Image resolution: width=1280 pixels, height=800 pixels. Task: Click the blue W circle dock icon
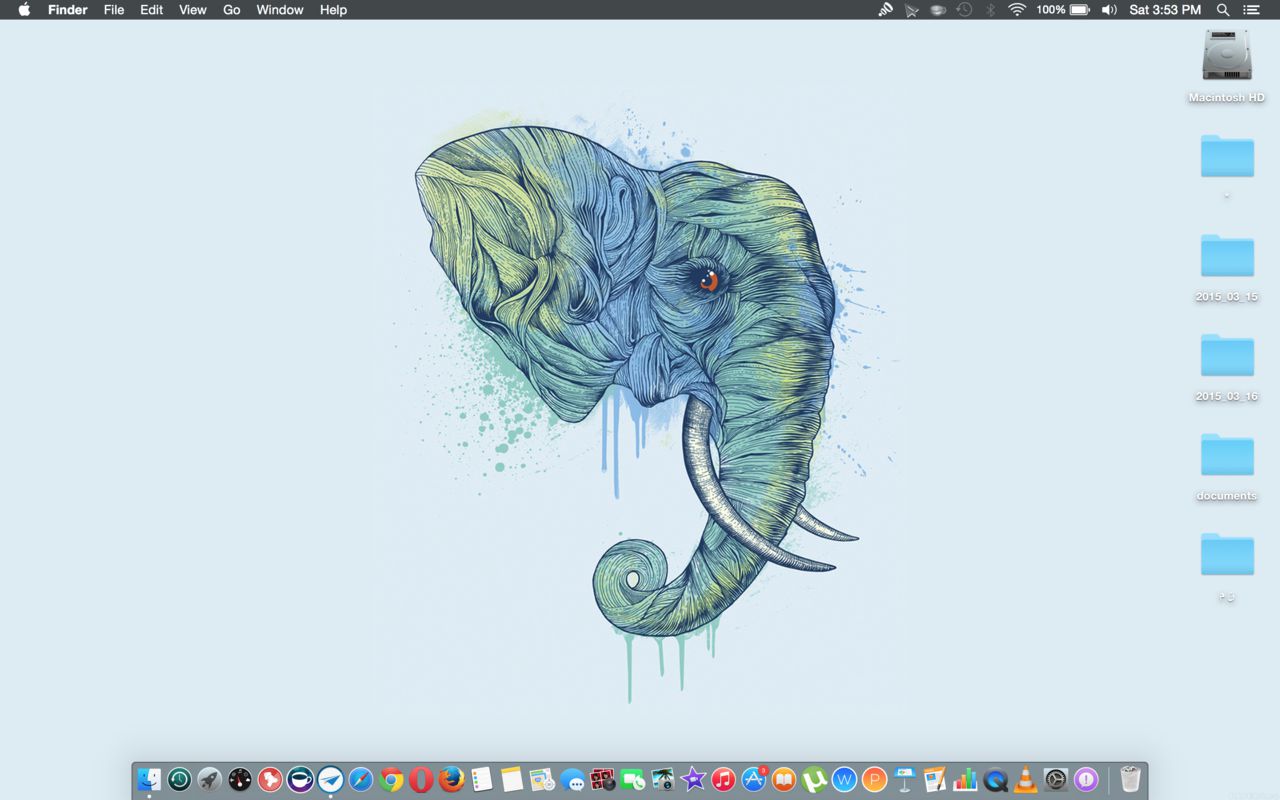(x=844, y=779)
